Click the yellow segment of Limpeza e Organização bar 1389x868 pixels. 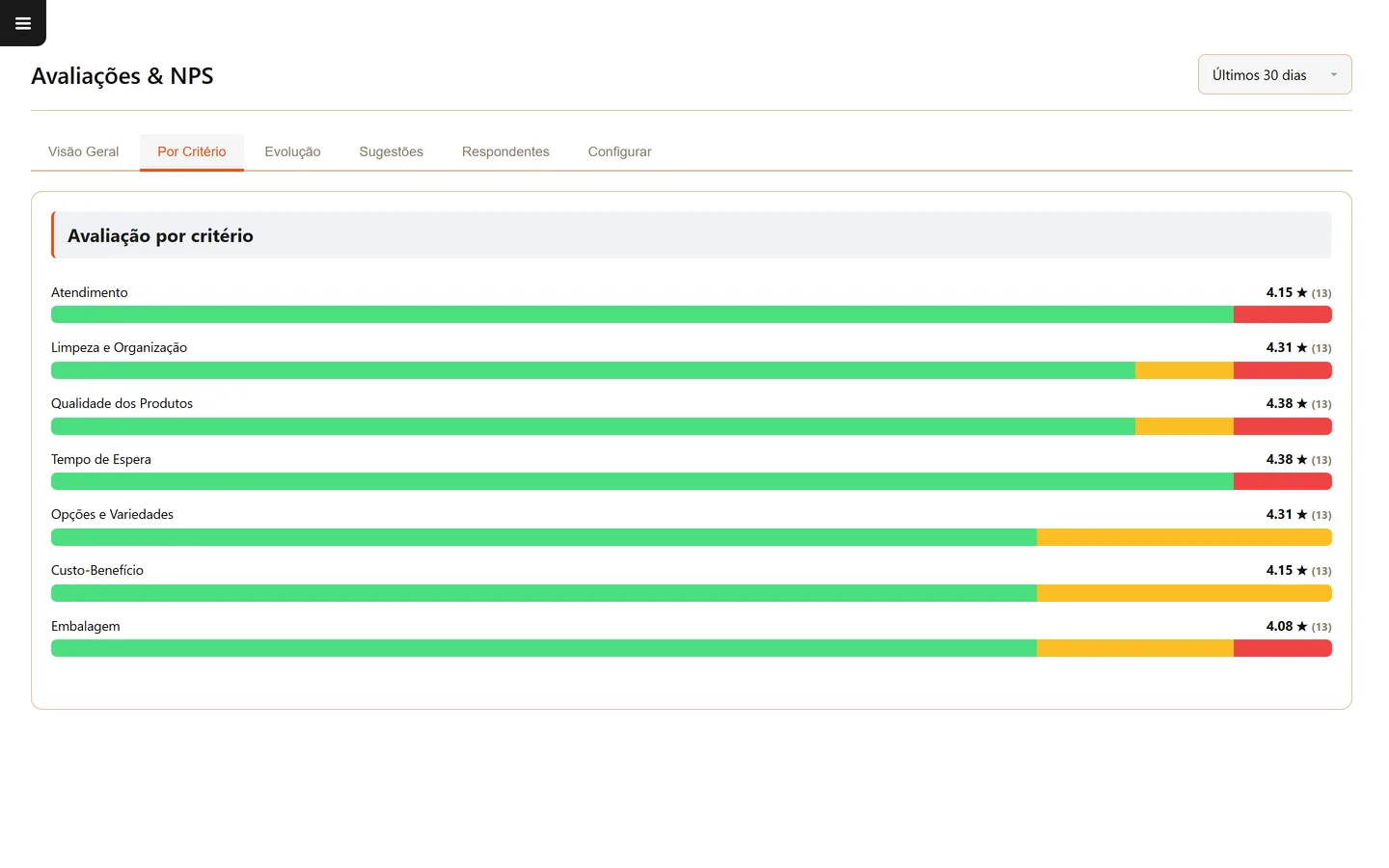pyautogui.click(x=1185, y=370)
